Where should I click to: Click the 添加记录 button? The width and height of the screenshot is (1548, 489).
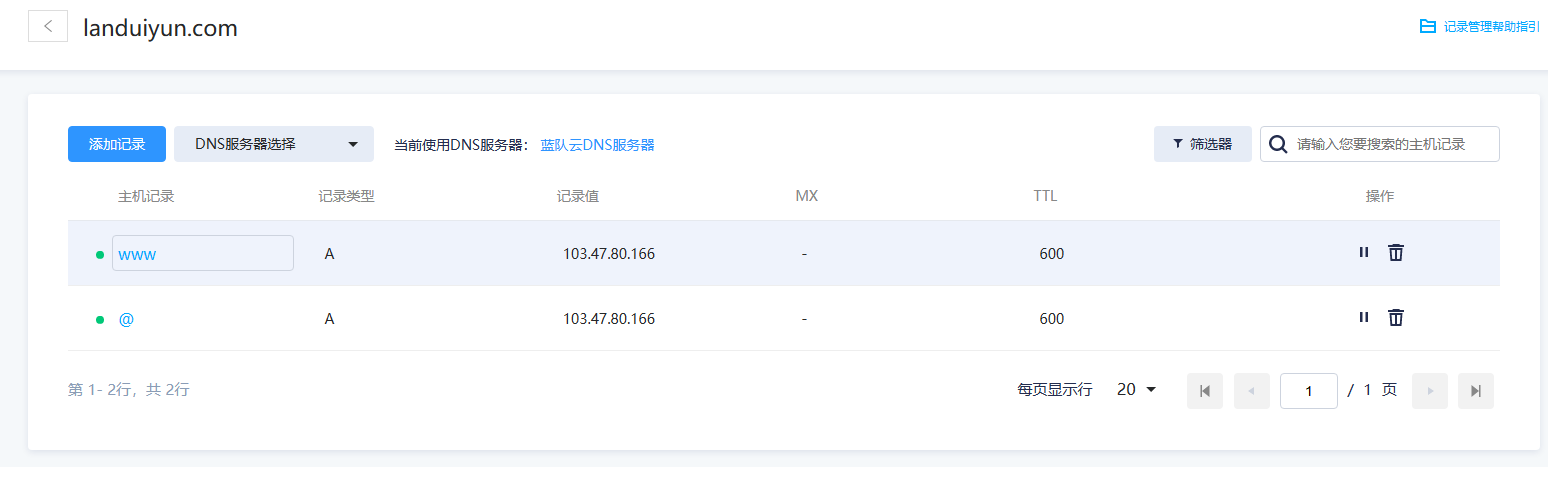[x=117, y=144]
